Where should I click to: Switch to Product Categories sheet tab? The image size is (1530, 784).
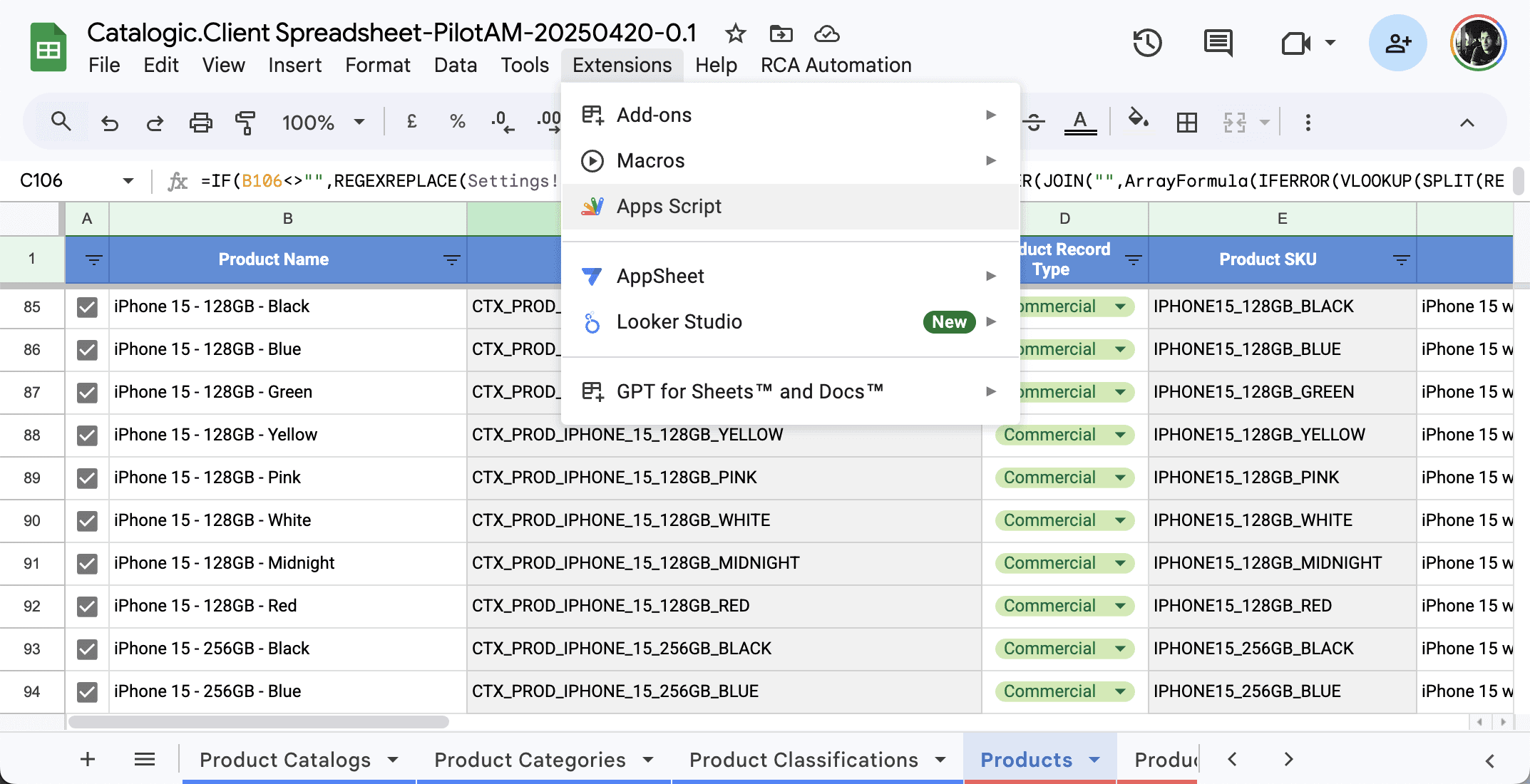coord(530,760)
